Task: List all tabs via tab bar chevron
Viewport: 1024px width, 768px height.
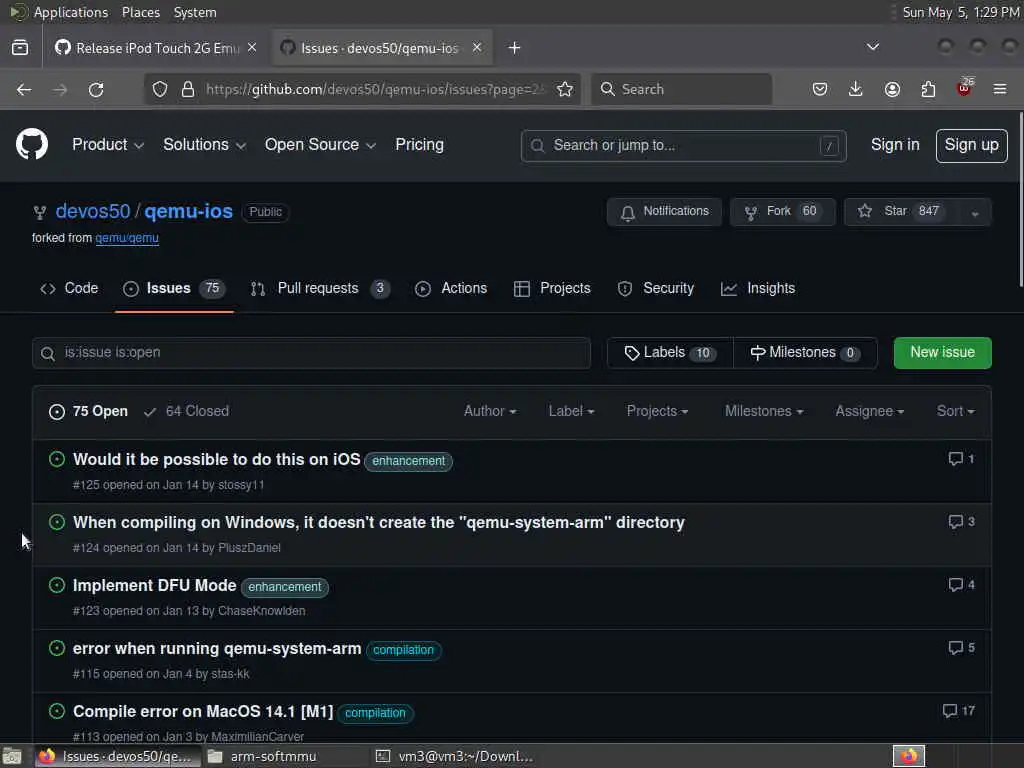Action: 872,47
